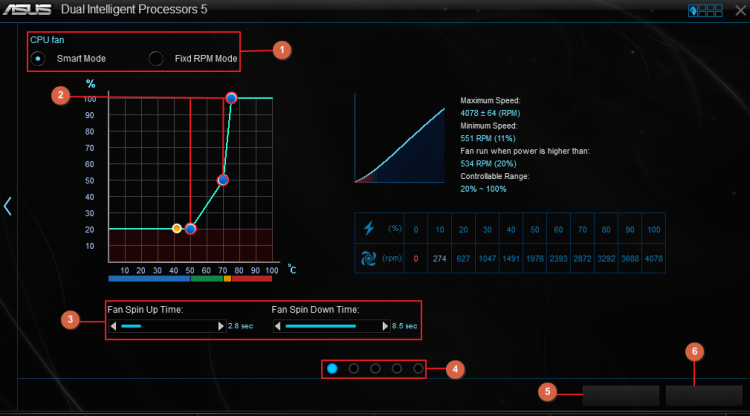Click the Fan Spin Up Time slider bar
Image resolution: width=750 pixels, height=416 pixels.
[167, 326]
